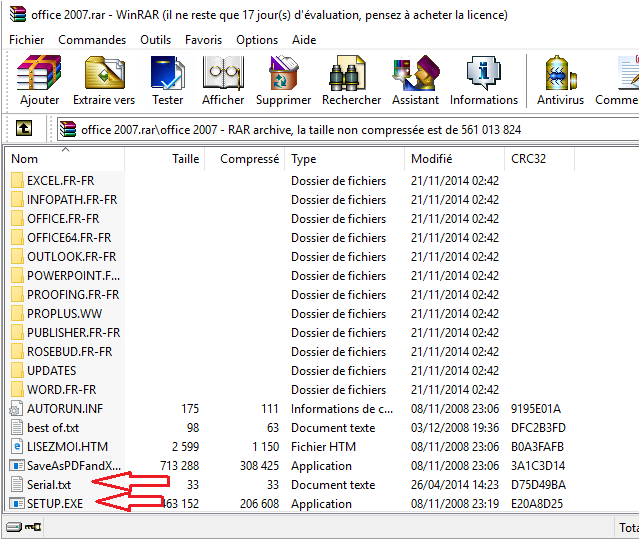
Task: Click the drive icon in status bar
Action: (x=14, y=527)
